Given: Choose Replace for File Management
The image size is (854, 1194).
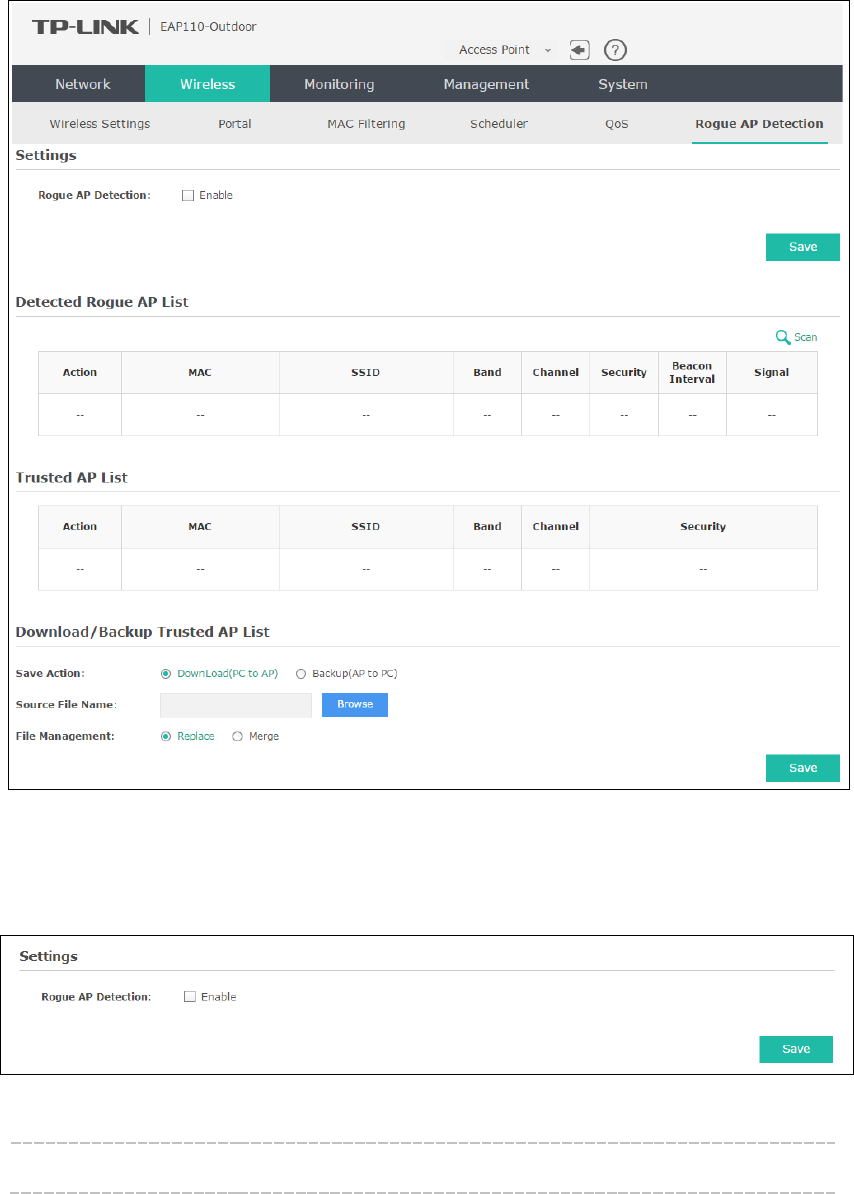Looking at the screenshot, I should click(166, 736).
